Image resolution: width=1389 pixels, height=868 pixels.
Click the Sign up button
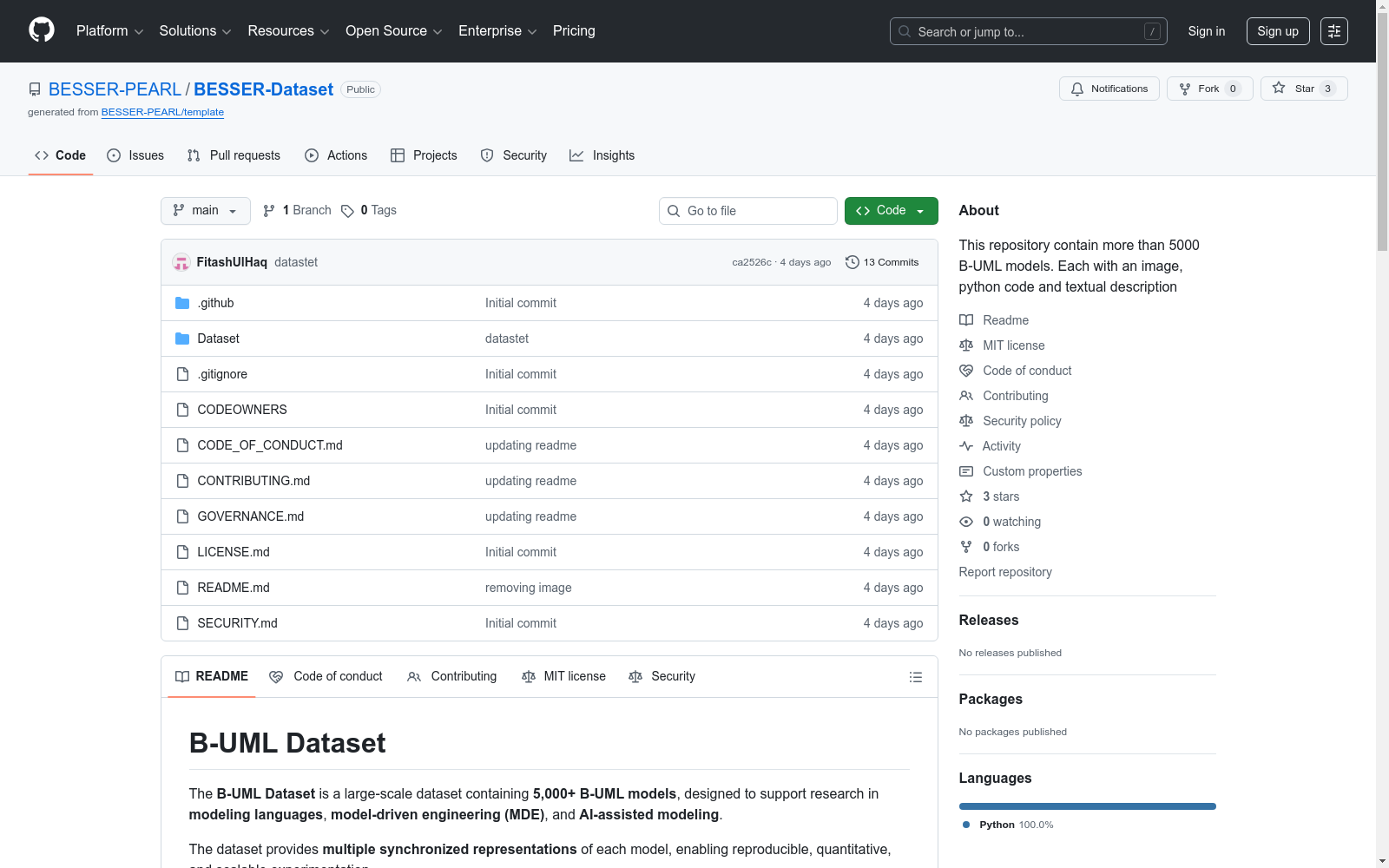(x=1278, y=31)
